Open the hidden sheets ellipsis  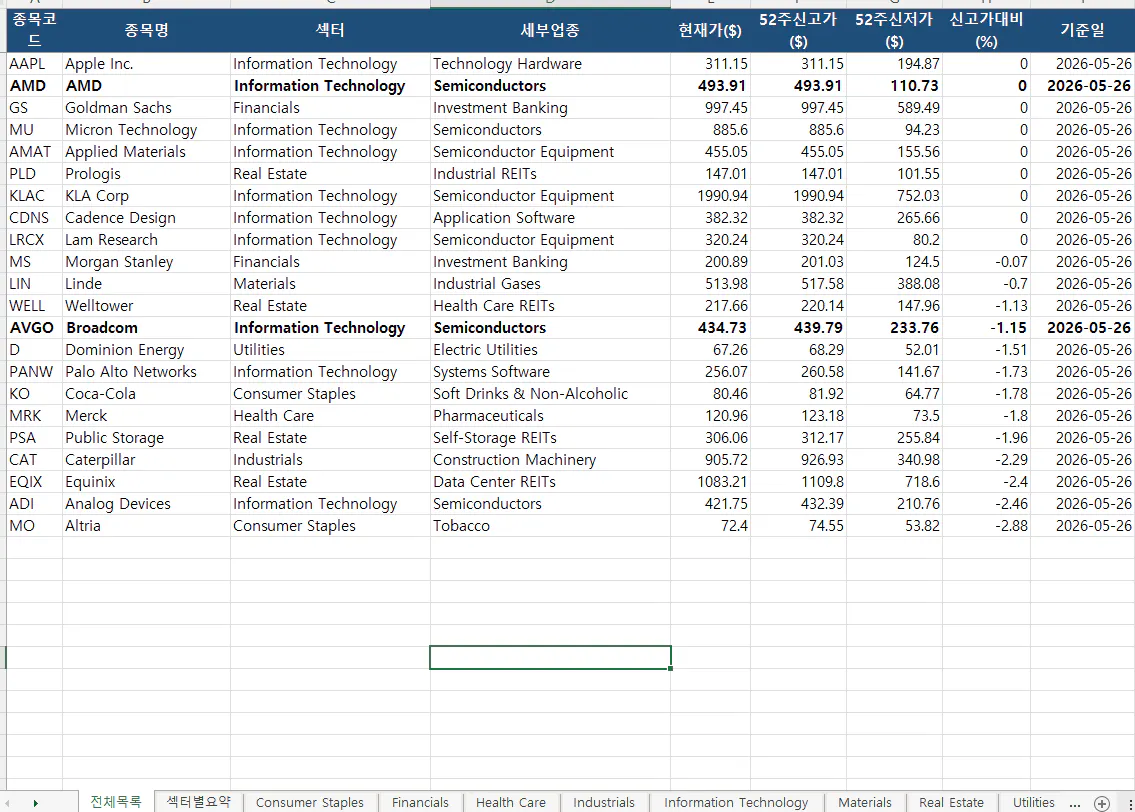click(1075, 803)
